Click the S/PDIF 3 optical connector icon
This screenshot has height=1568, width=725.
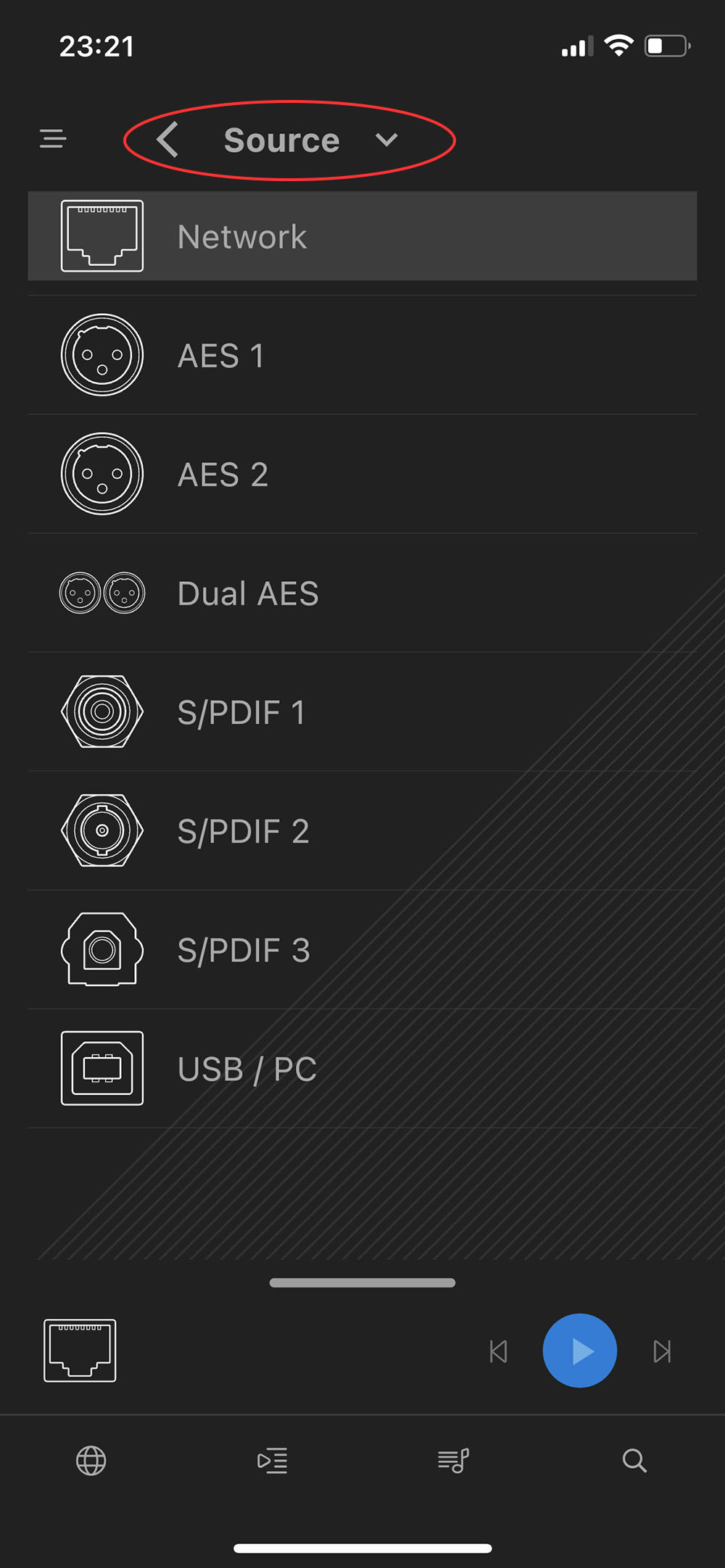point(102,949)
